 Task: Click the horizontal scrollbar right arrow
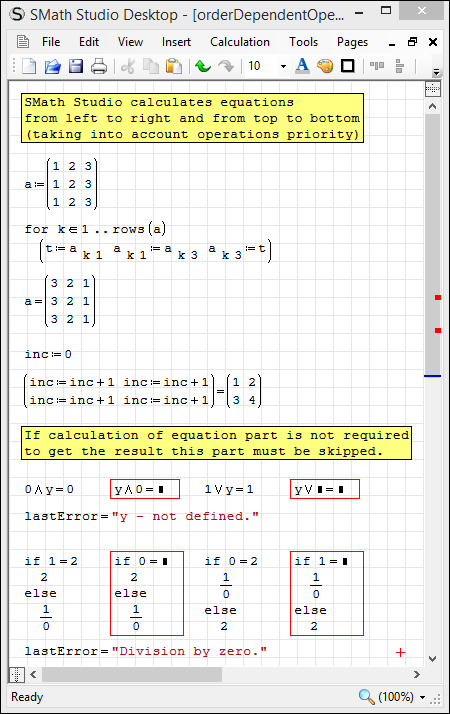click(x=416, y=674)
